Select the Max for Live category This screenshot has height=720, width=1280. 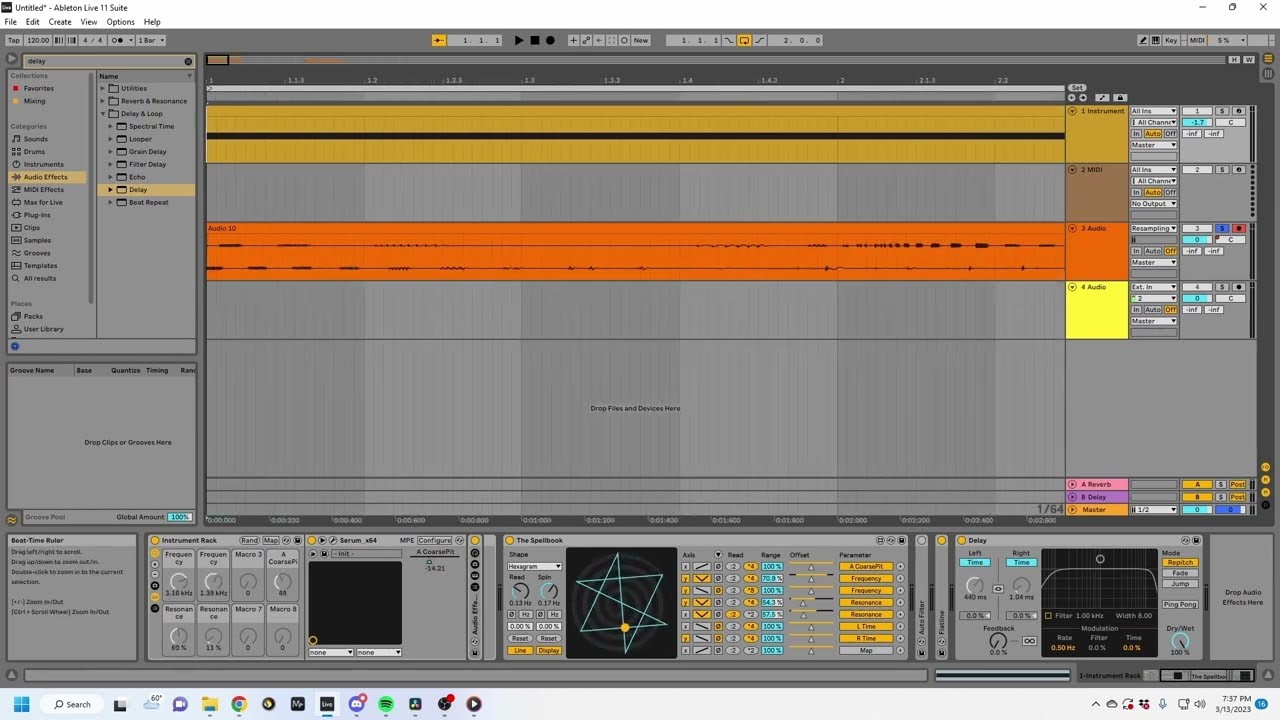pyautogui.click(x=43, y=202)
